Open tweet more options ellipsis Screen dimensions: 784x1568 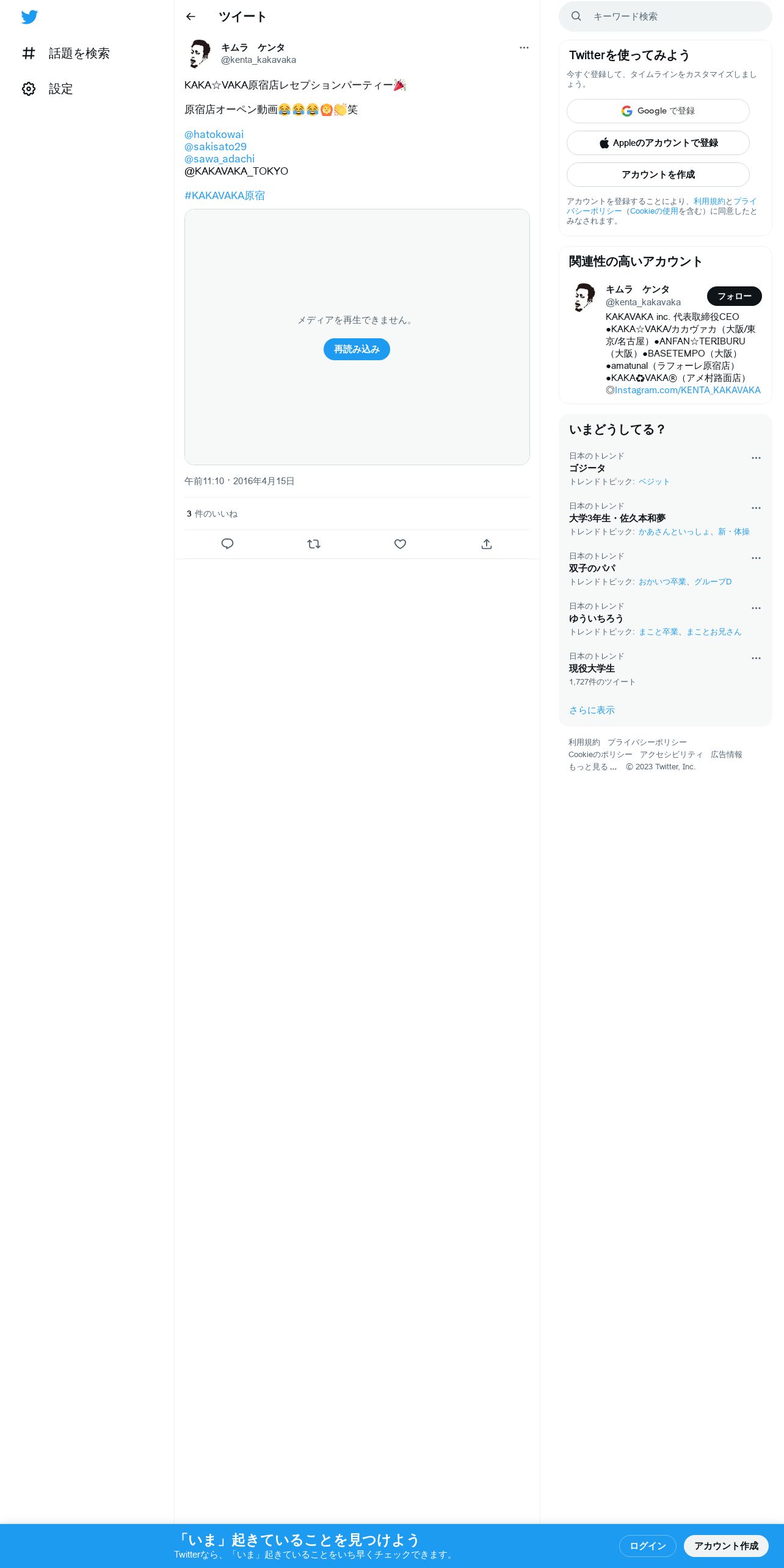524,48
